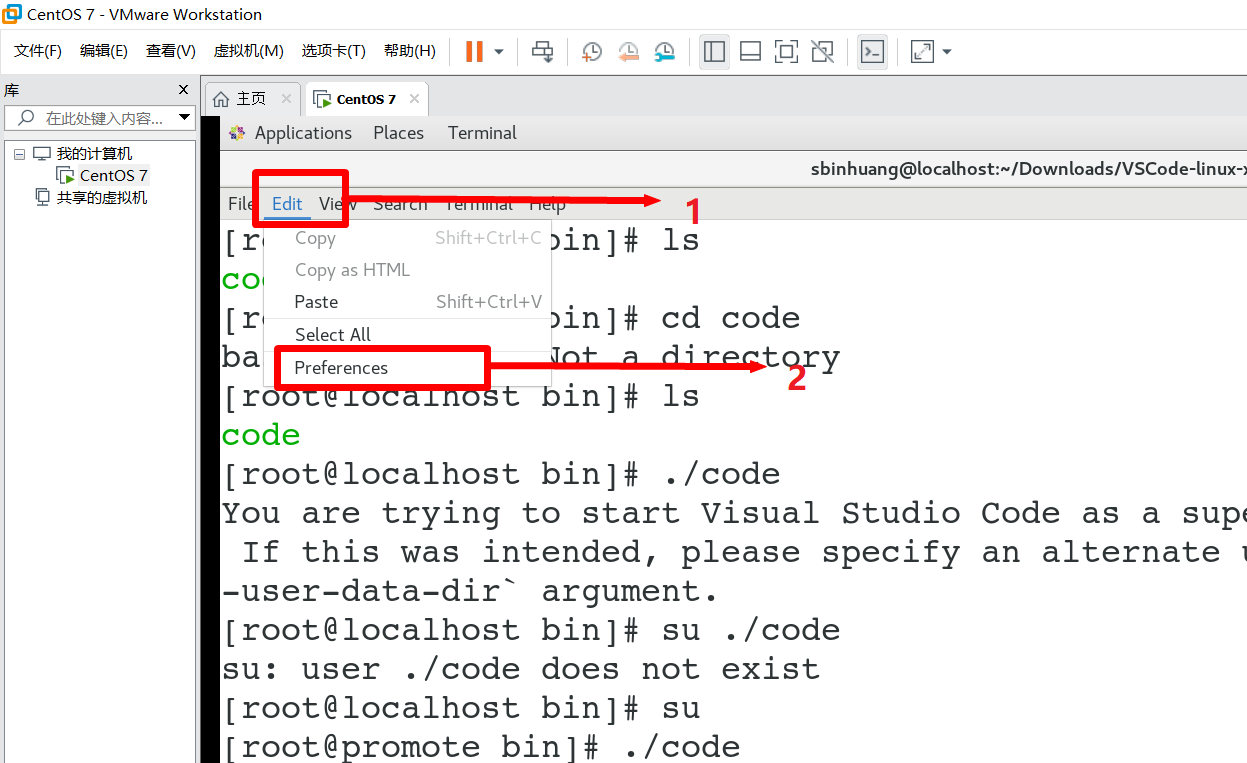The image size is (1247, 763).
Task: Switch the virtual machine to Unity mode
Action: 822,51
